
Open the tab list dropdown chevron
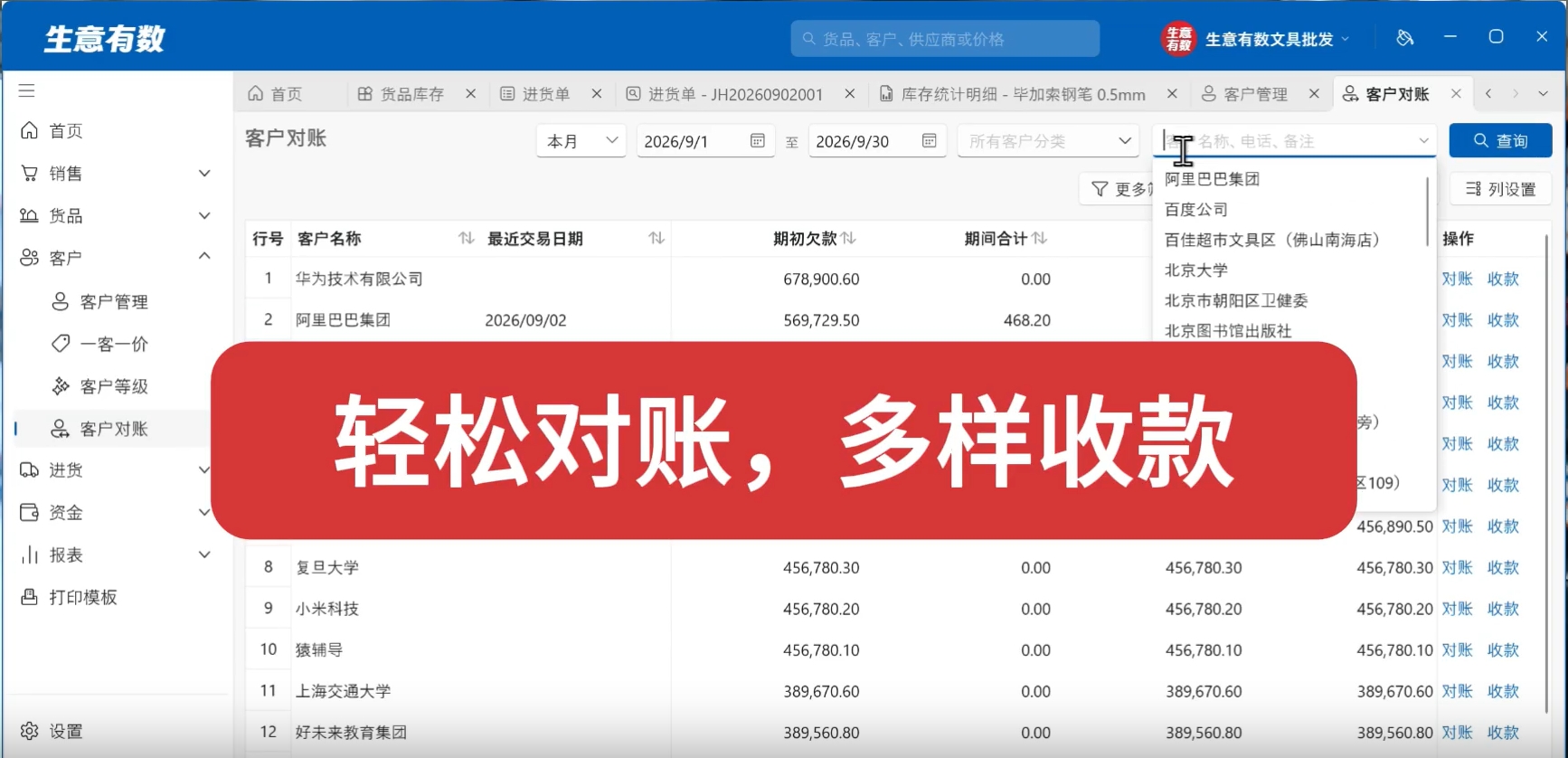coord(1543,93)
